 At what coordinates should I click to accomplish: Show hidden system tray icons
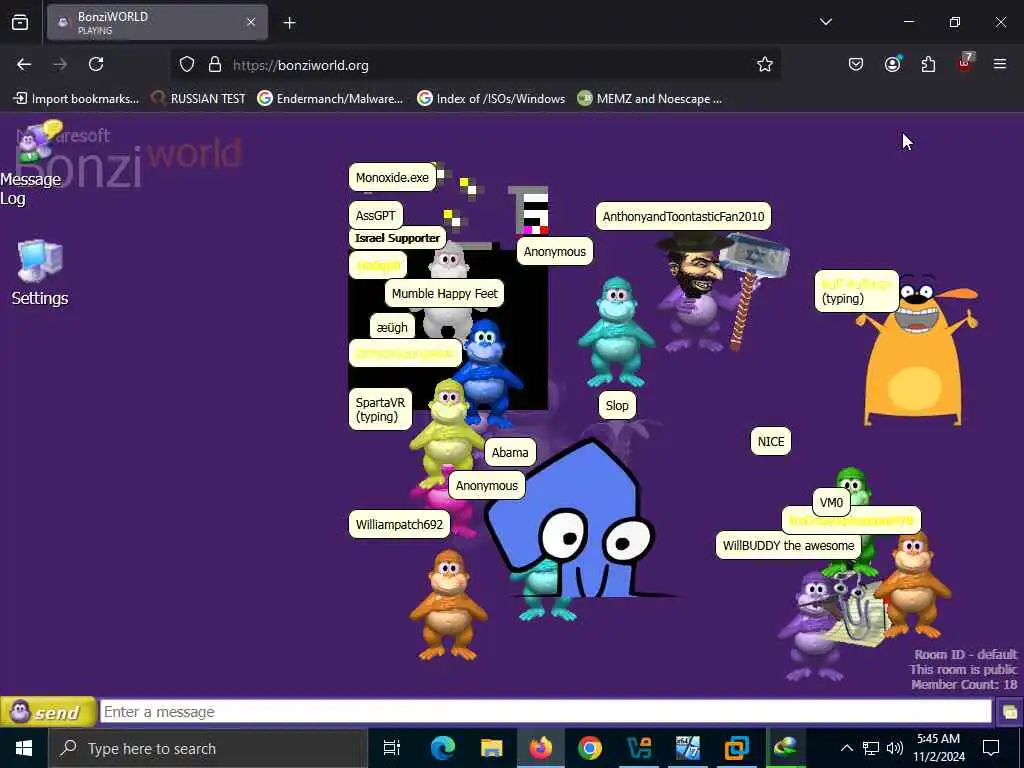tap(846, 748)
